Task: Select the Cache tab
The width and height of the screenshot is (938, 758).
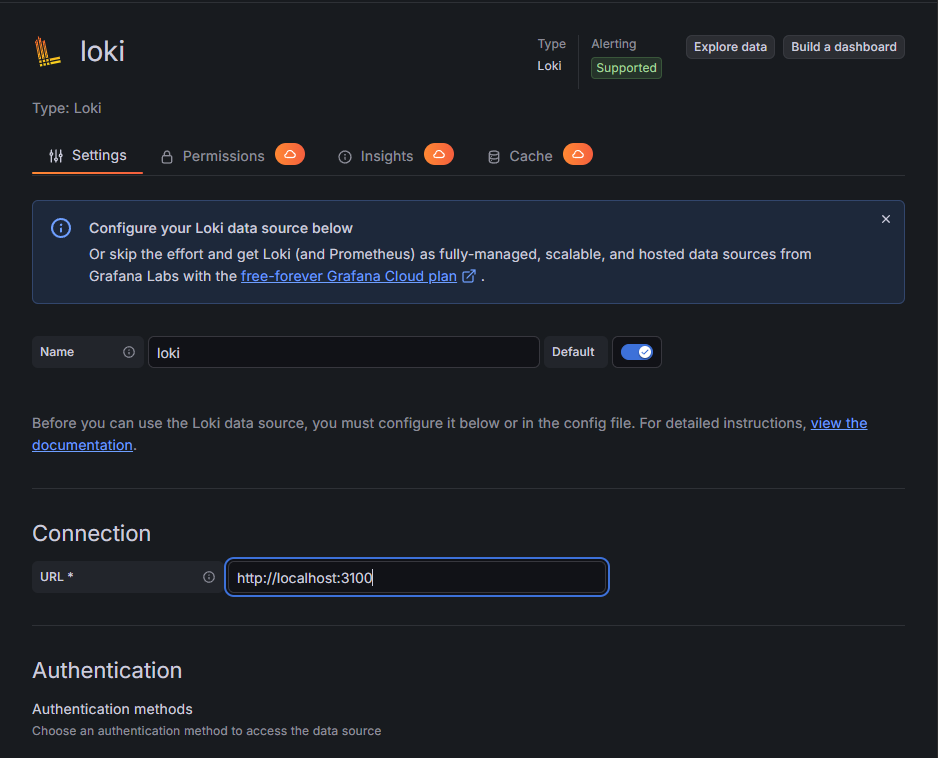Action: tap(520, 156)
